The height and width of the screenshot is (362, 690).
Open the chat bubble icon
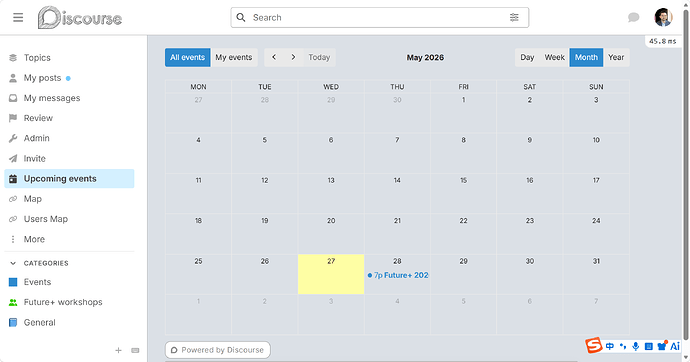[x=633, y=18]
